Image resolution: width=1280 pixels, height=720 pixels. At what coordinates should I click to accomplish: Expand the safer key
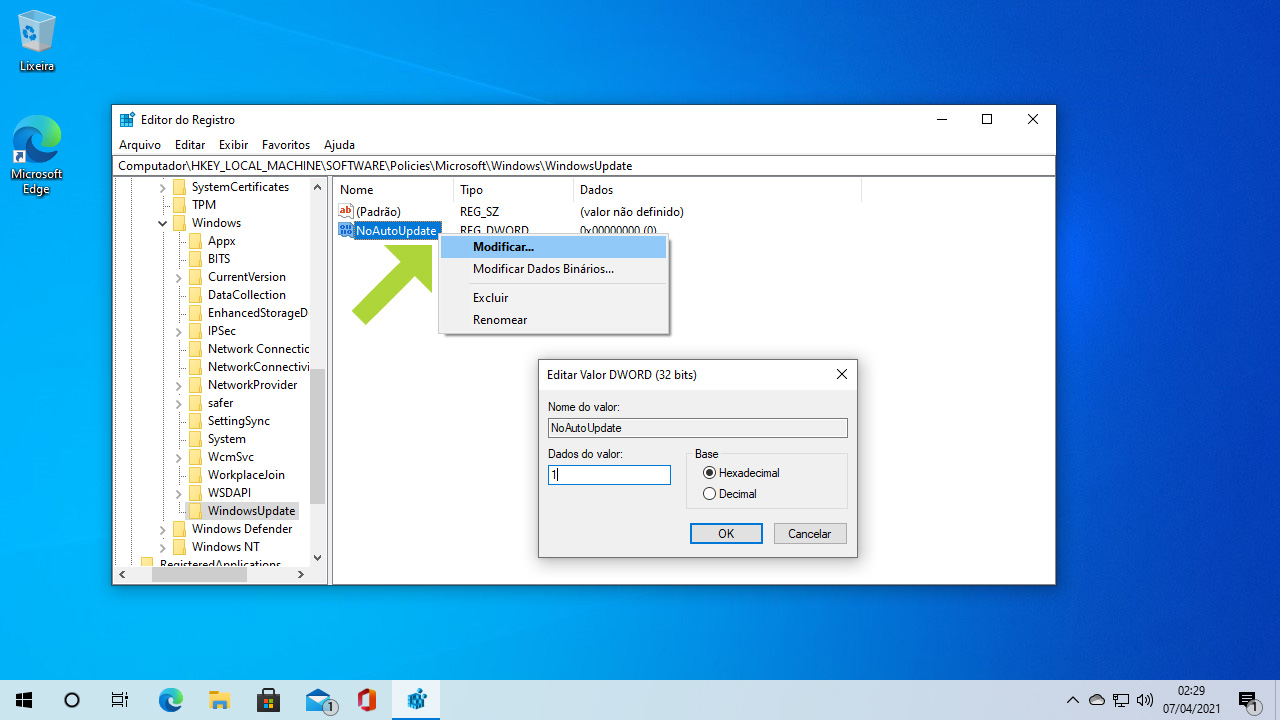pos(179,403)
